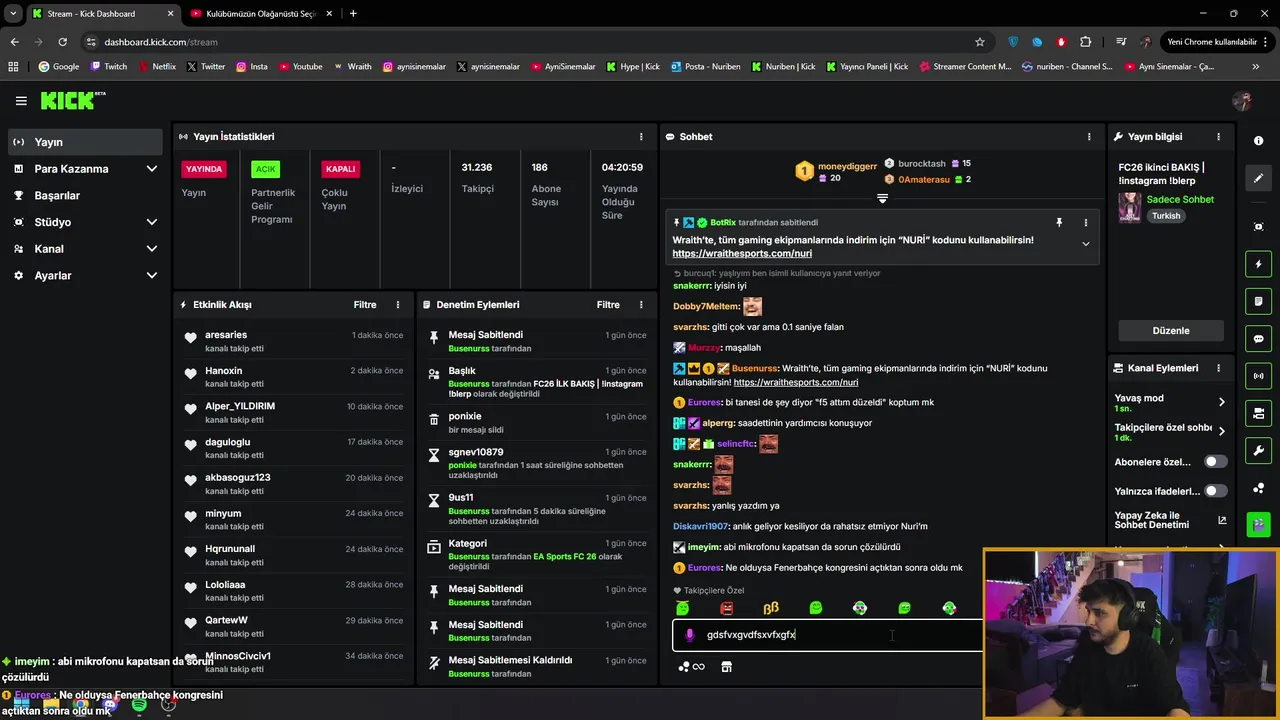The image size is (1280, 720).
Task: Open options menu of pinned message
Action: point(1085,223)
